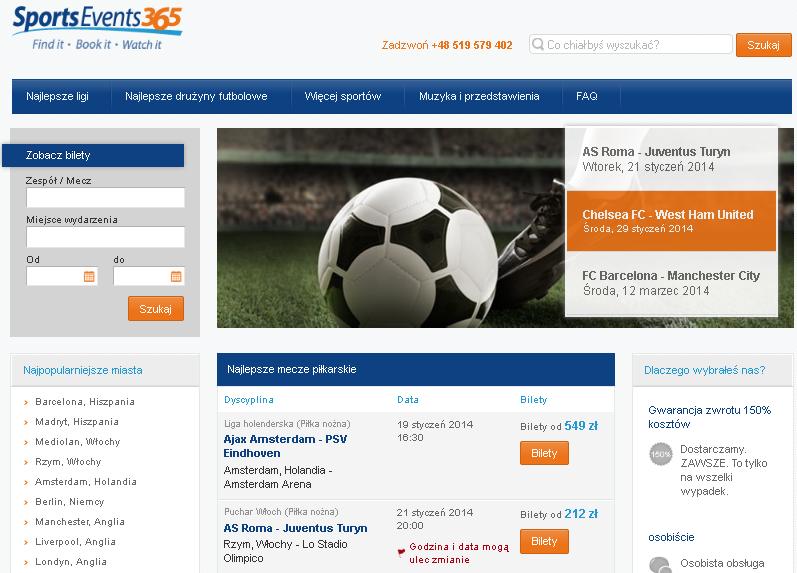Open the Najlepsze ligi menu

(x=57, y=96)
